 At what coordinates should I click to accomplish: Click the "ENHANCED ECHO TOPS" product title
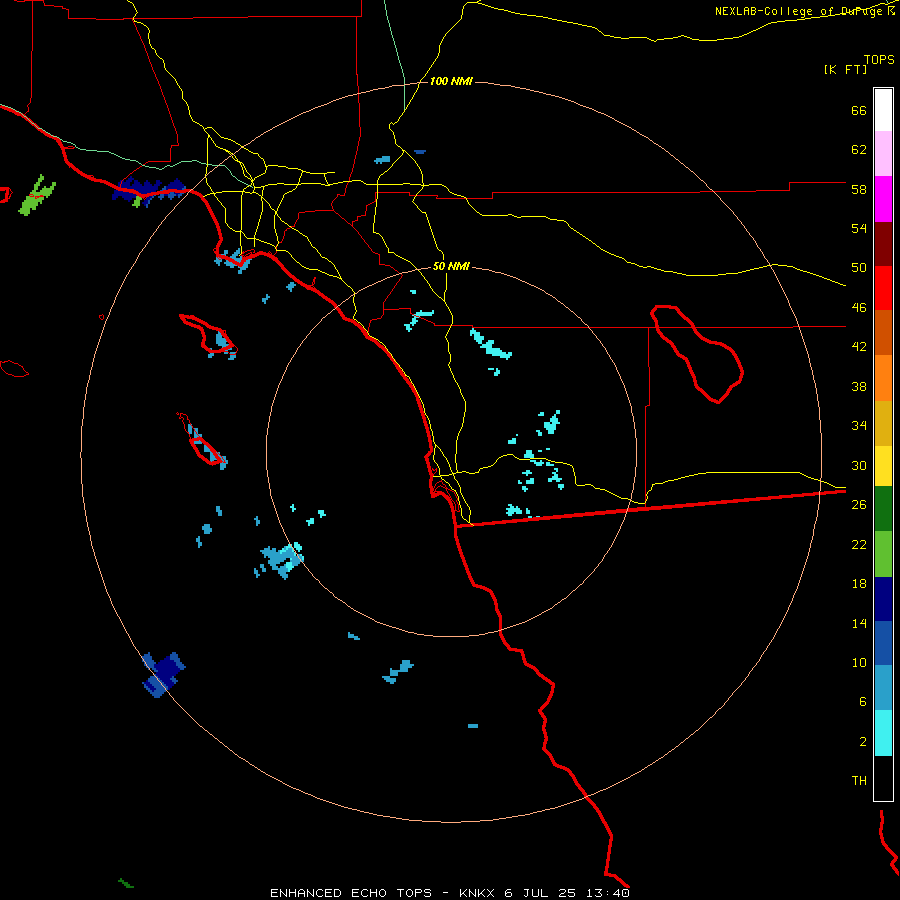[351, 893]
